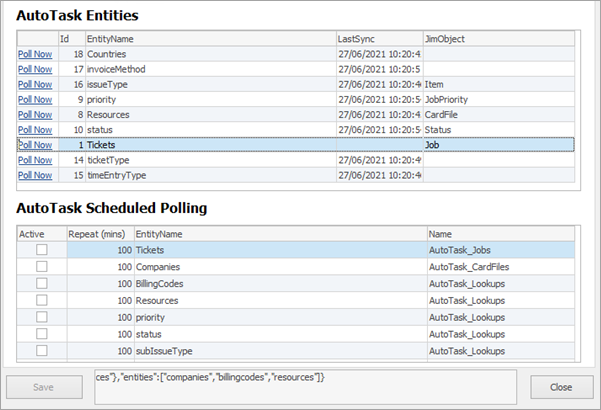Click the JSON entities text field
This screenshot has height=410, width=601.
(x=305, y=387)
